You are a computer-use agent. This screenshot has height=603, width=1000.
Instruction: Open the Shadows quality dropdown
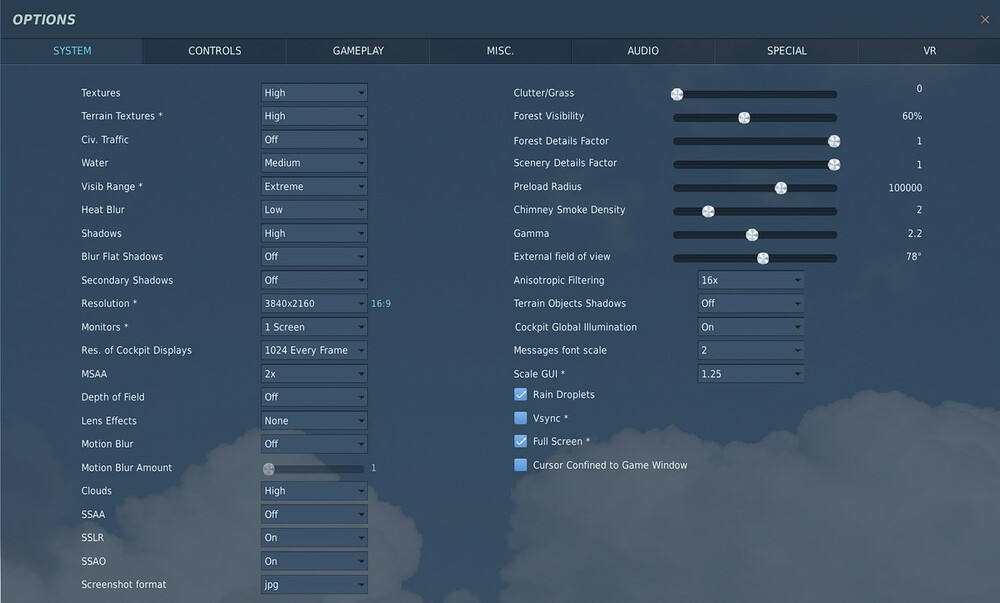coord(313,233)
